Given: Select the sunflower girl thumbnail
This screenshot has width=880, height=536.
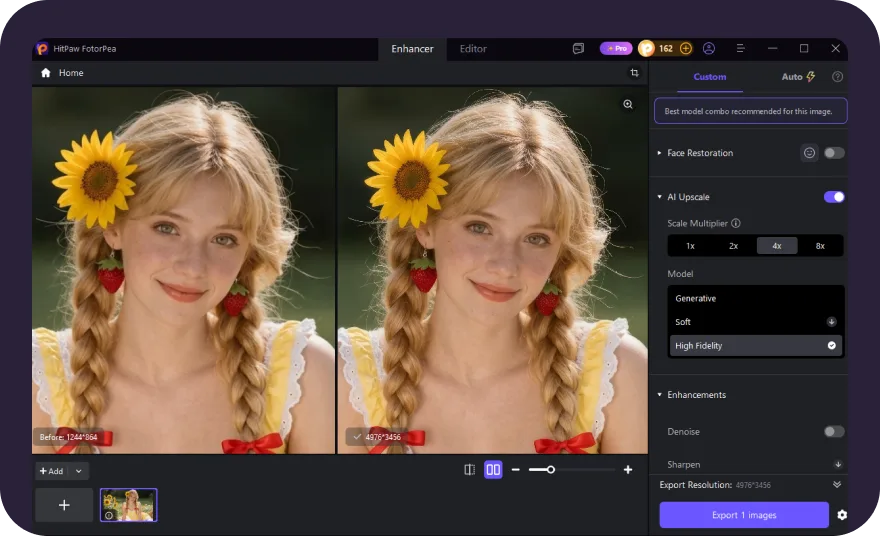Looking at the screenshot, I should coord(129,505).
